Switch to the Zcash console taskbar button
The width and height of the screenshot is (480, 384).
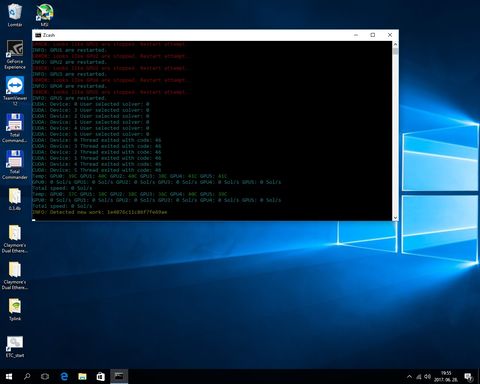[x=119, y=377]
